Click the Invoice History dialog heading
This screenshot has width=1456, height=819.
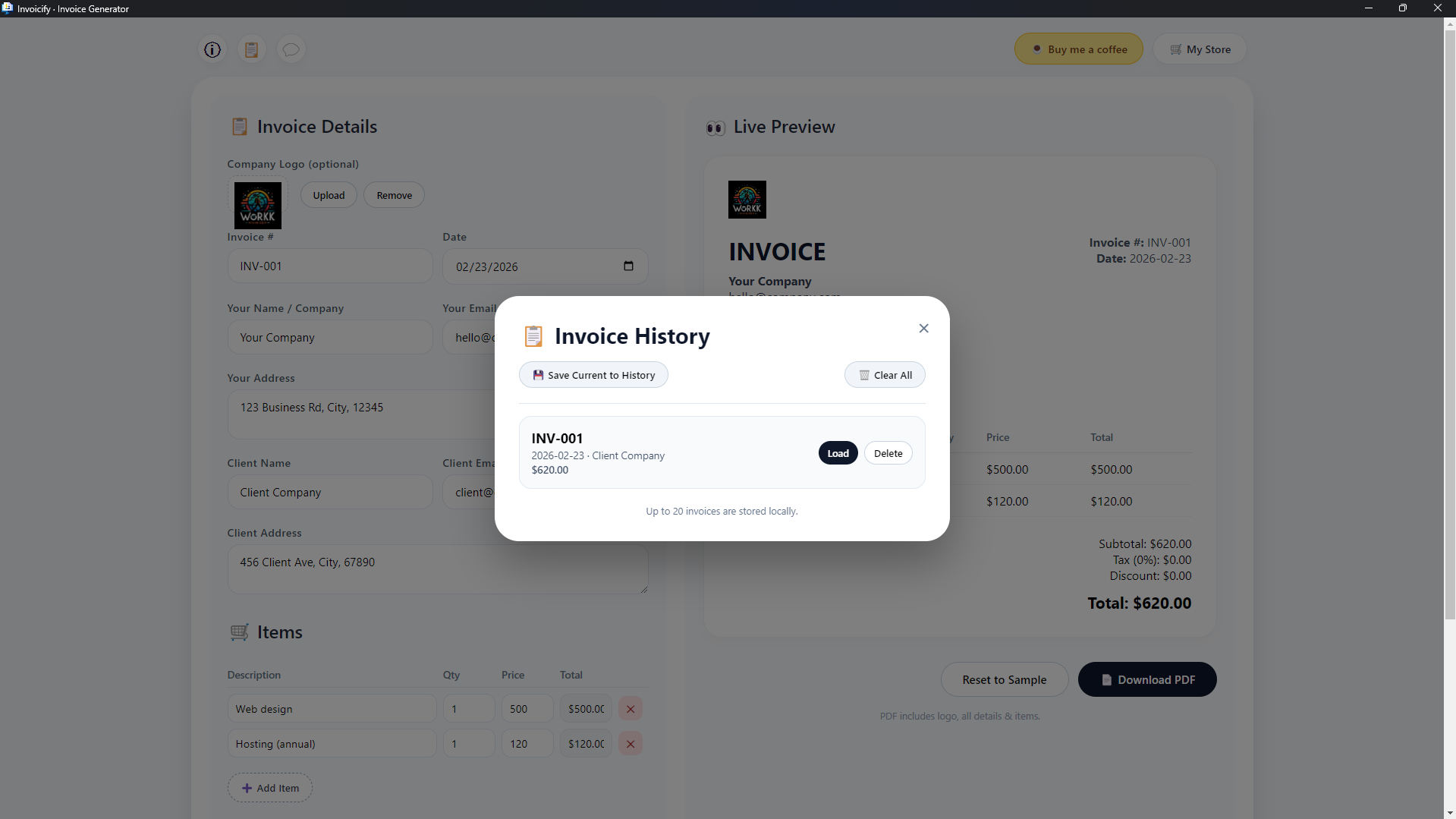[632, 336]
